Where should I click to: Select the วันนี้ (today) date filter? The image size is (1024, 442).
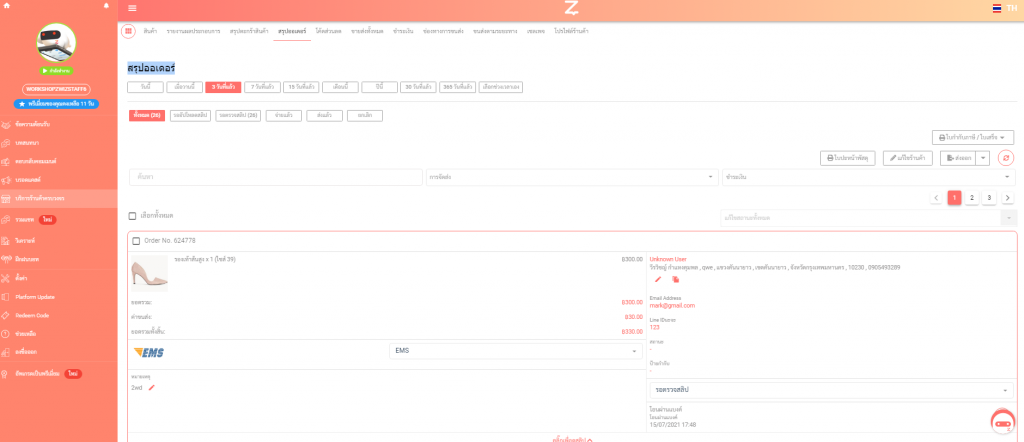click(145, 87)
